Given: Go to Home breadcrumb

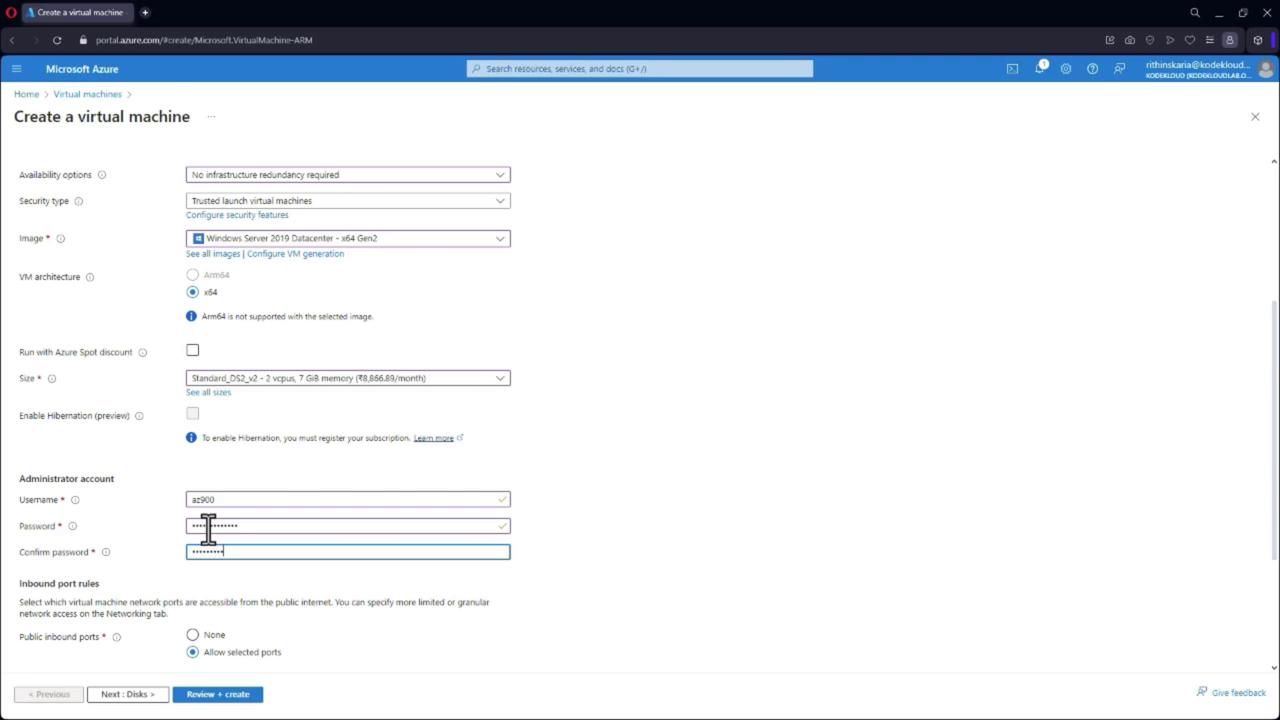Looking at the screenshot, I should click(x=27, y=94).
